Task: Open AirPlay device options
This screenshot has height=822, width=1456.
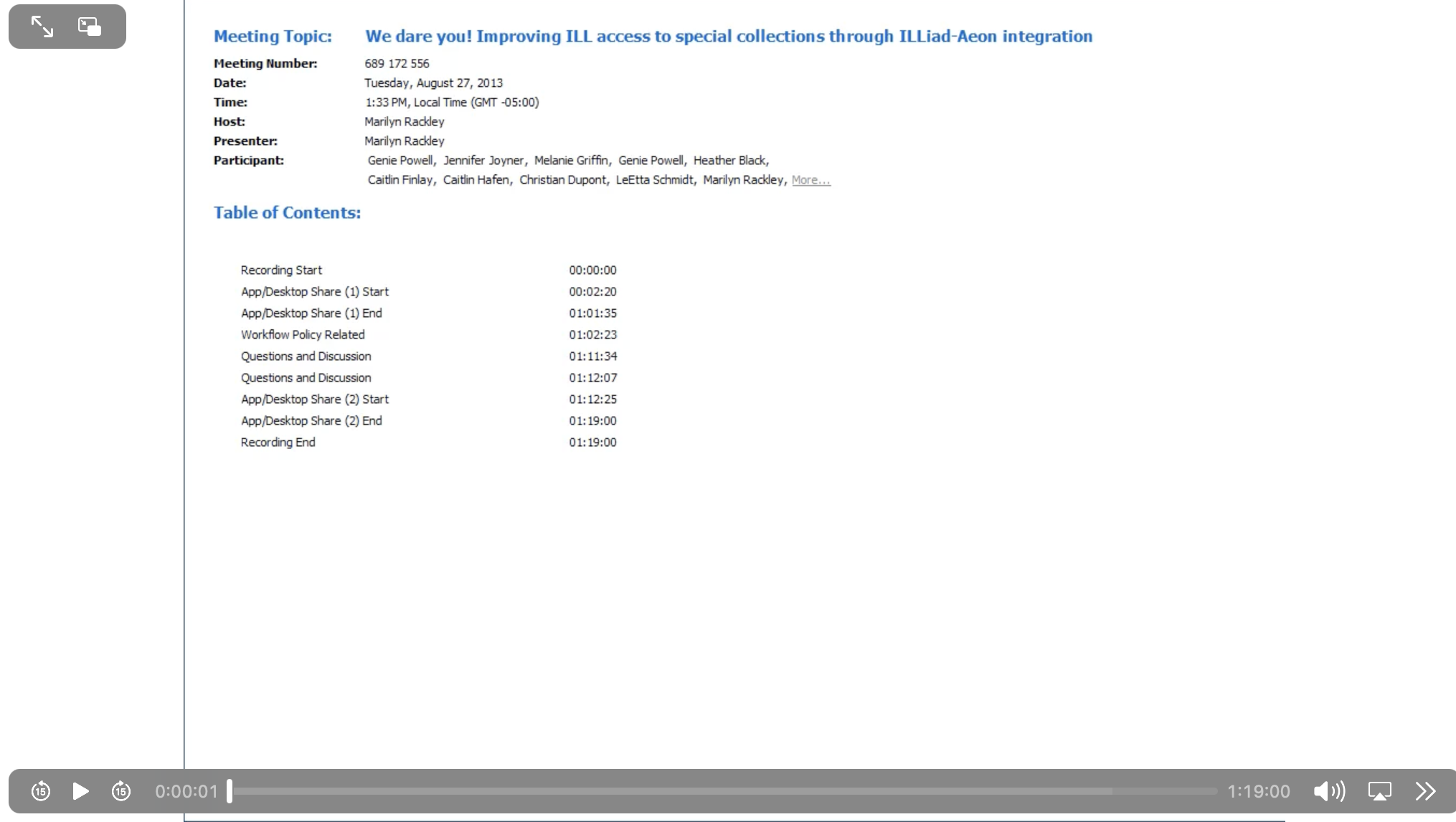Action: click(x=1379, y=791)
